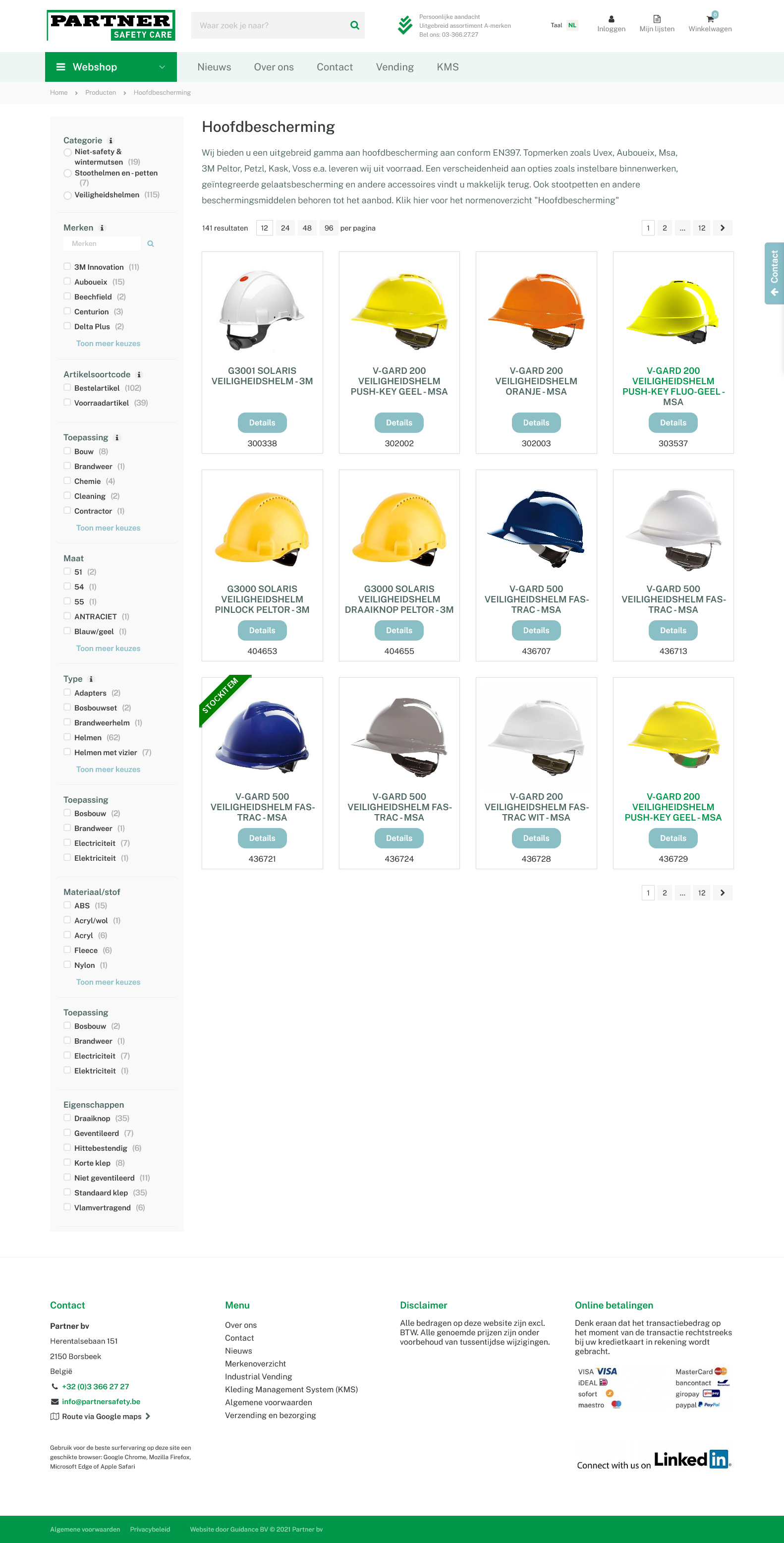This screenshot has width=784, height=1543.
Task: Open the Inloggen user icon
Action: 611,18
